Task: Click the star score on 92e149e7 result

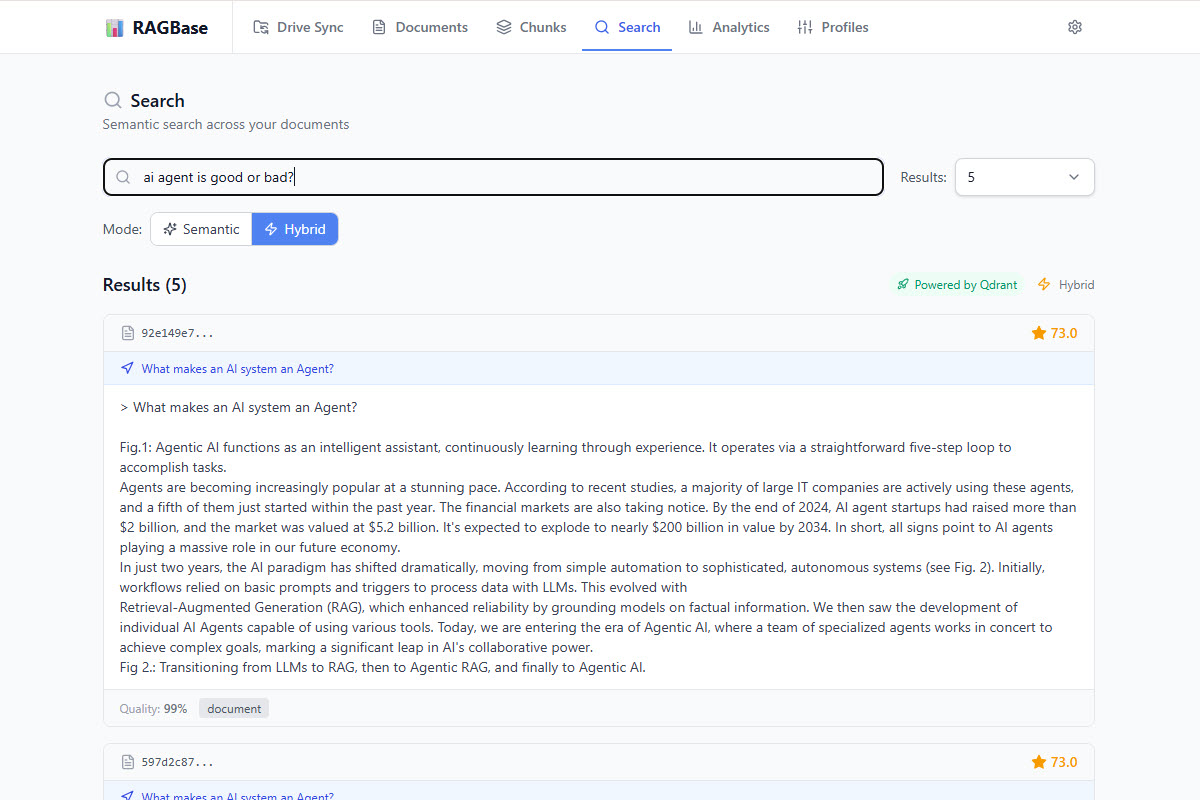Action: coord(1054,333)
